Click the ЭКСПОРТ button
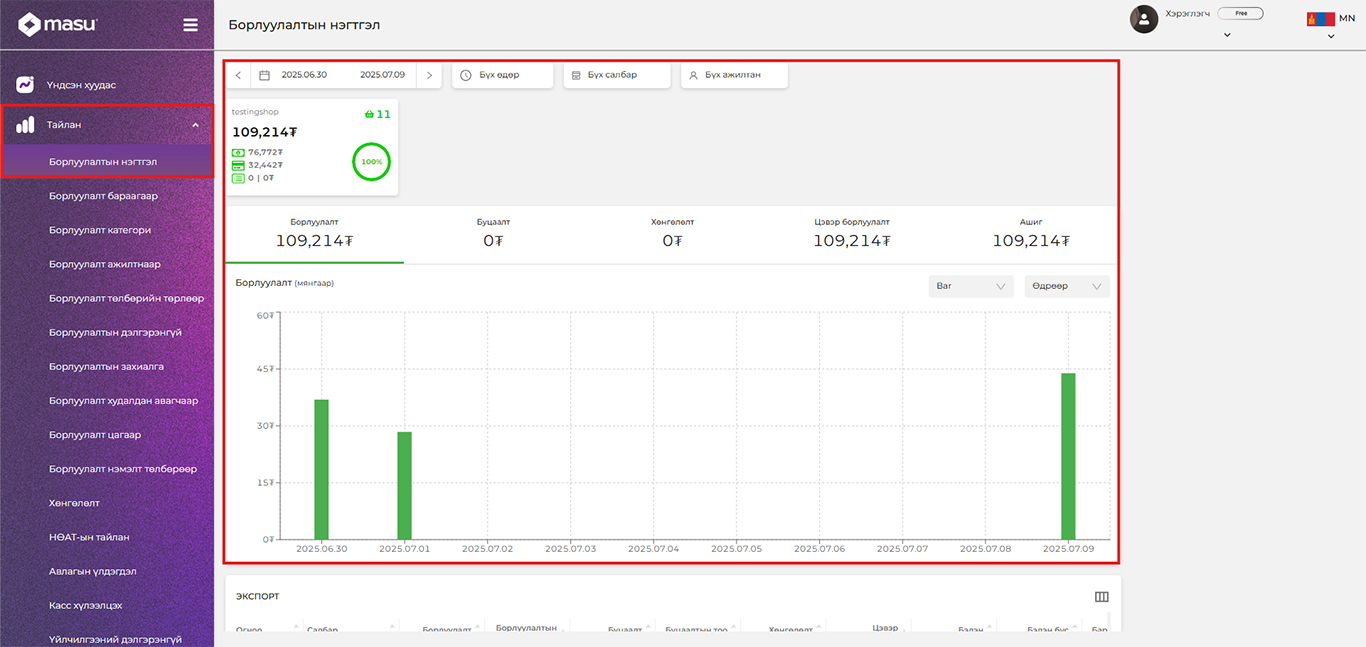Viewport: 1366px width, 647px height. tap(257, 597)
